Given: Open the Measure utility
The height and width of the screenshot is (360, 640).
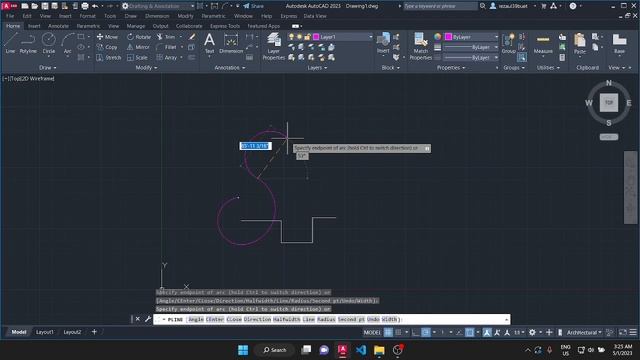Looking at the screenshot, I should [543, 44].
